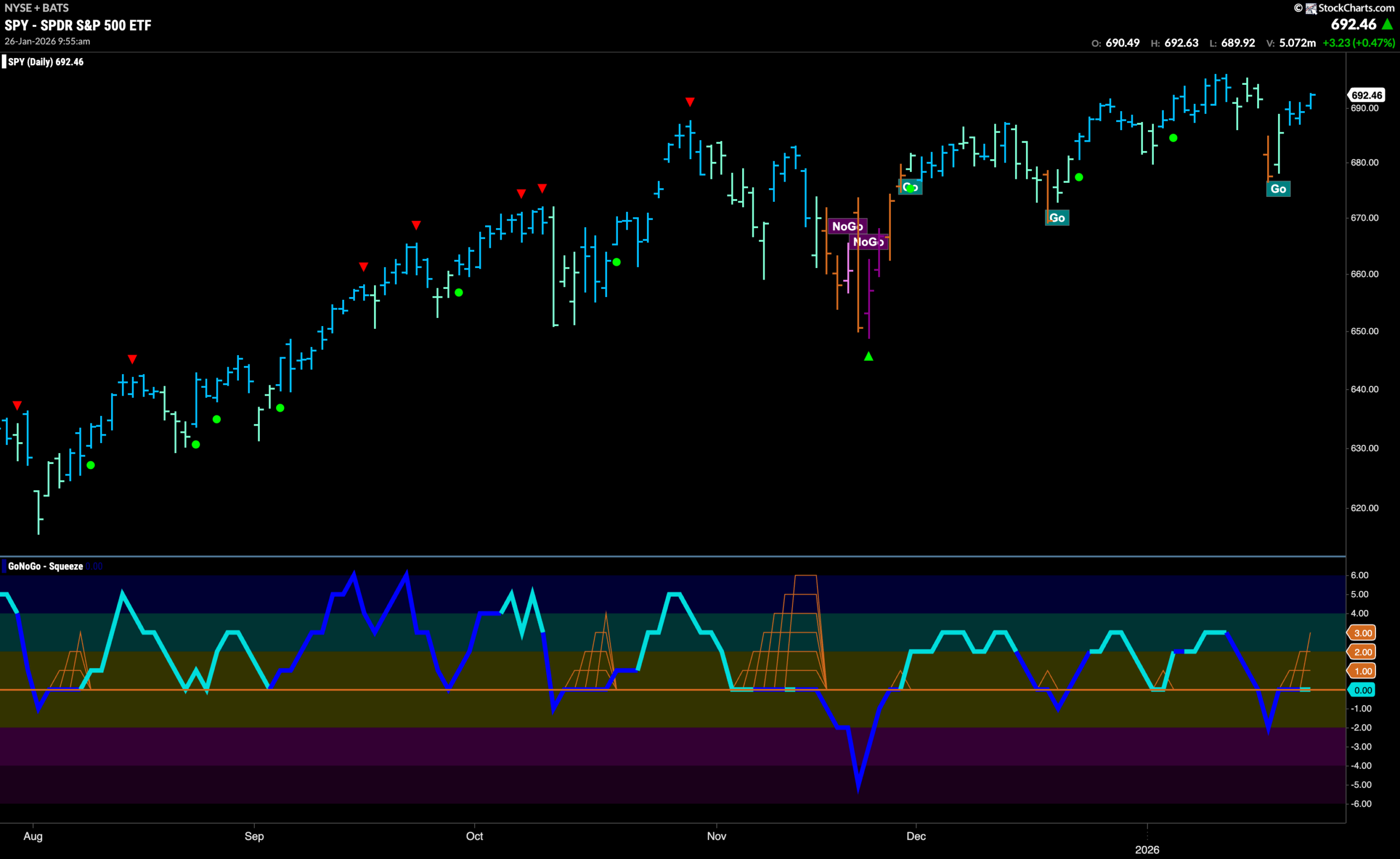Click the Sep label on the date axis
Viewport: 1400px width, 859px height.
pyautogui.click(x=254, y=836)
